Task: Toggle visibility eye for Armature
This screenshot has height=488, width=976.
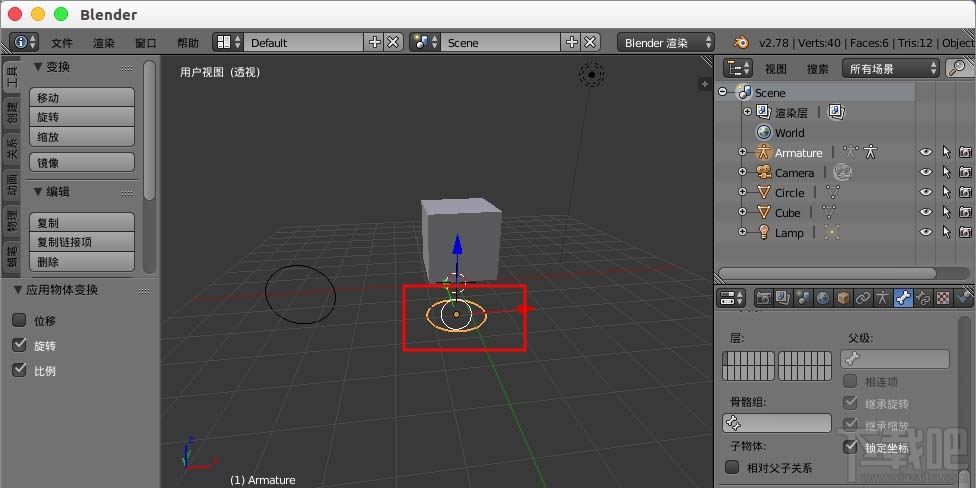Action: click(926, 152)
